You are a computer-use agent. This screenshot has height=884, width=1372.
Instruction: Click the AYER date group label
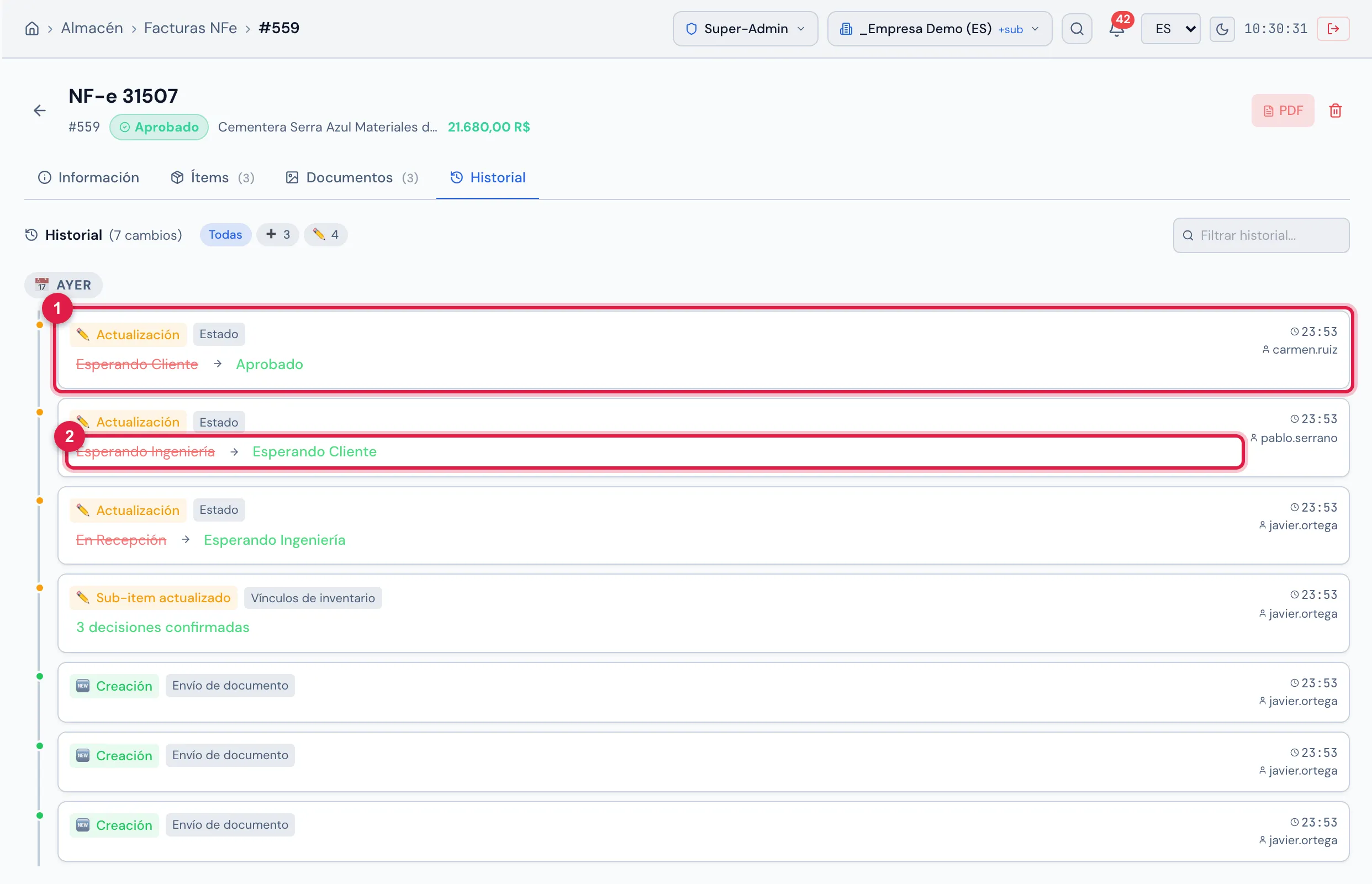64,285
